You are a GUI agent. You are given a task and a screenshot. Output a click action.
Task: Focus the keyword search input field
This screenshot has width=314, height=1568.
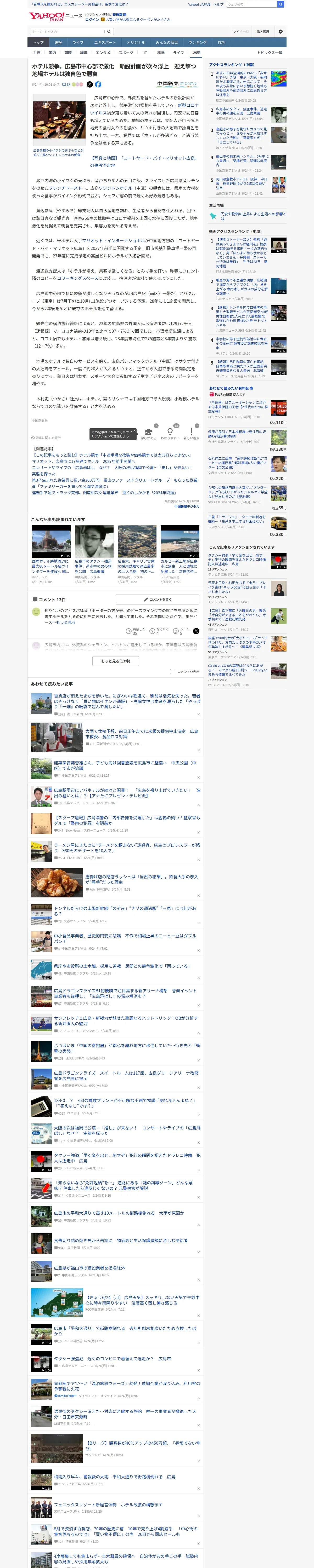[68, 32]
